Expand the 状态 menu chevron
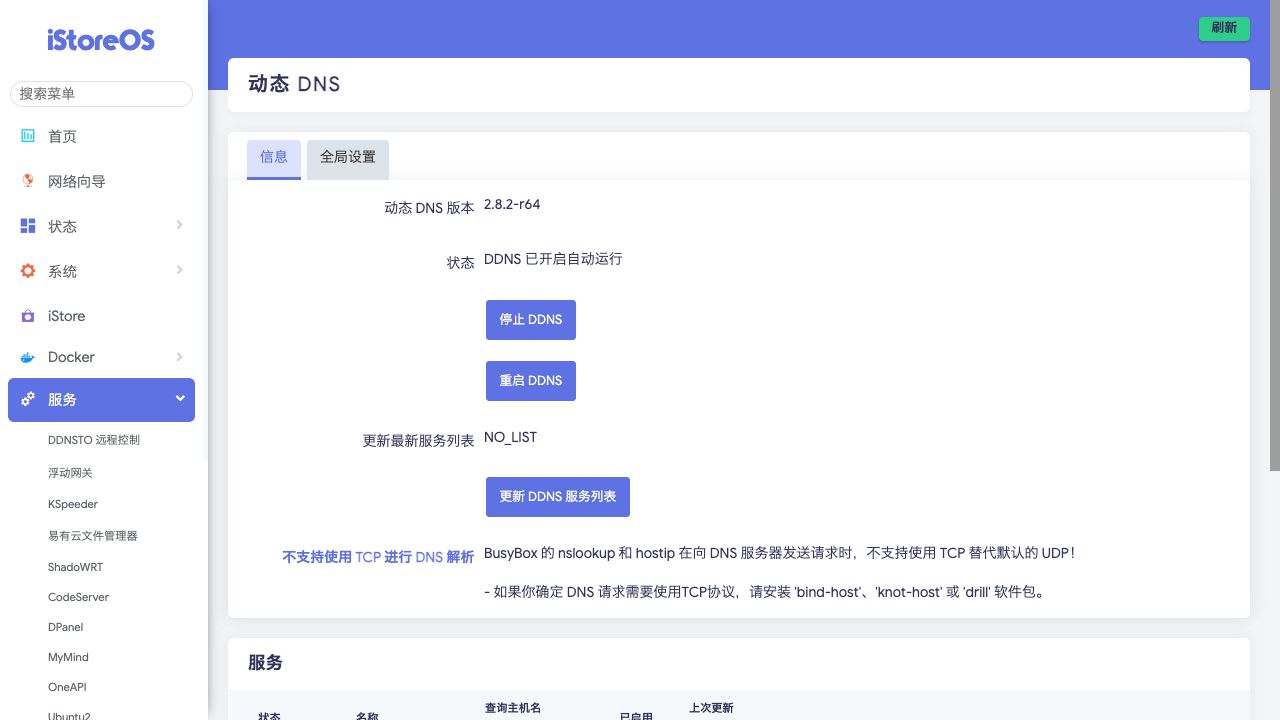1280x720 pixels. click(179, 225)
